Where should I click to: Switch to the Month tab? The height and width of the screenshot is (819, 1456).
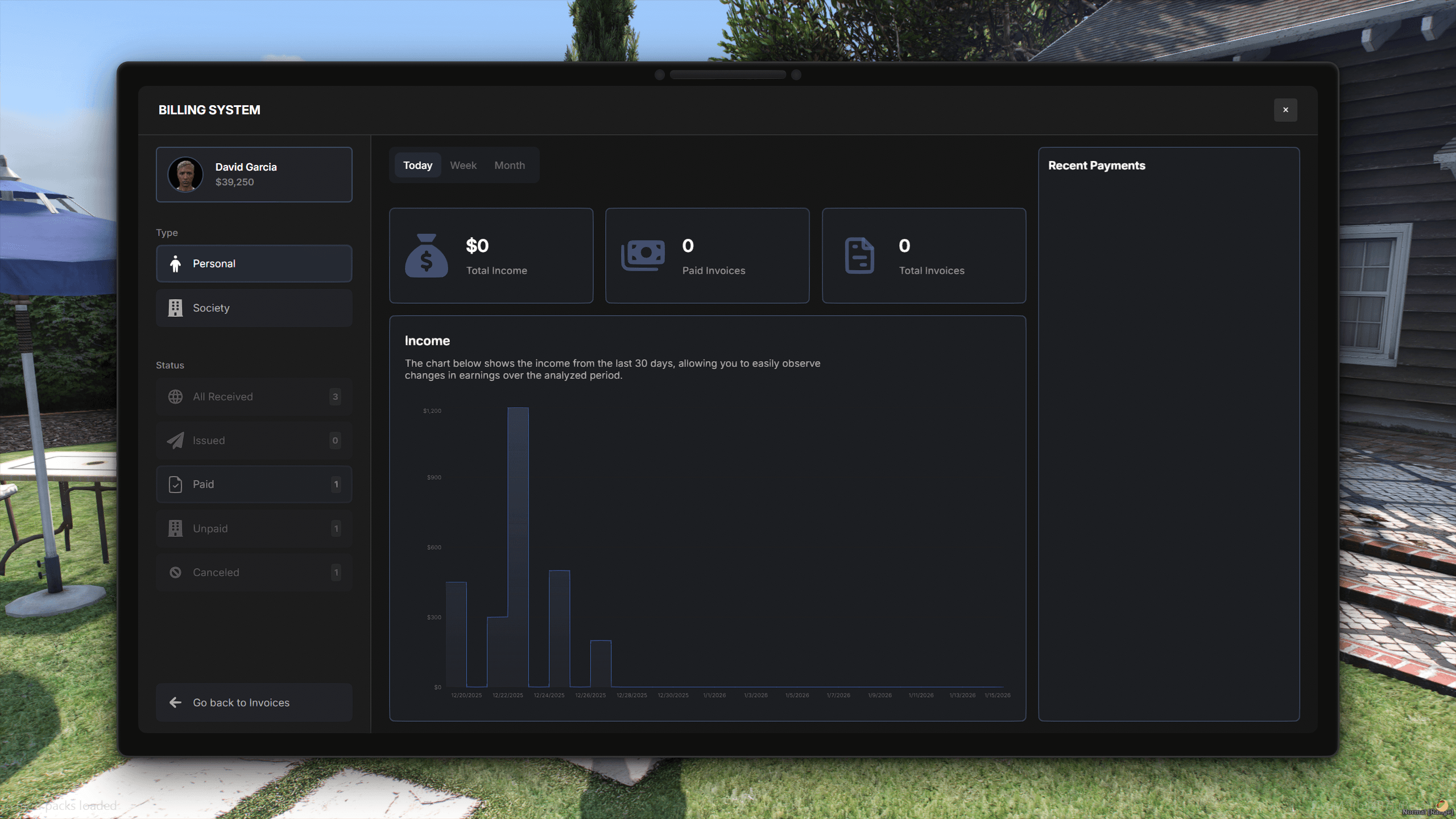(510, 165)
